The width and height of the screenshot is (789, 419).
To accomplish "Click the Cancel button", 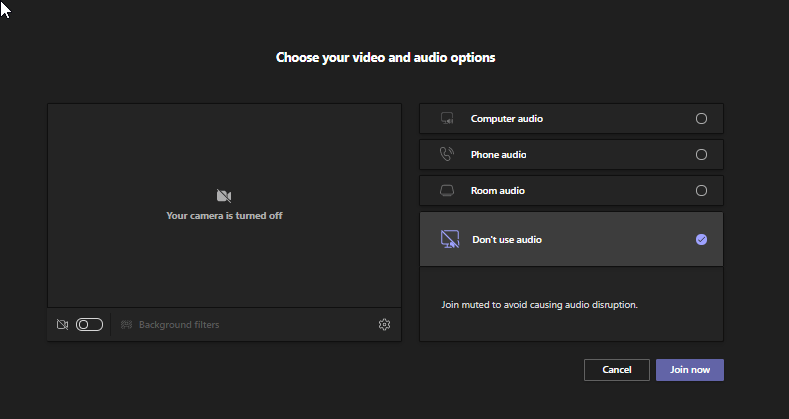I will point(617,370).
